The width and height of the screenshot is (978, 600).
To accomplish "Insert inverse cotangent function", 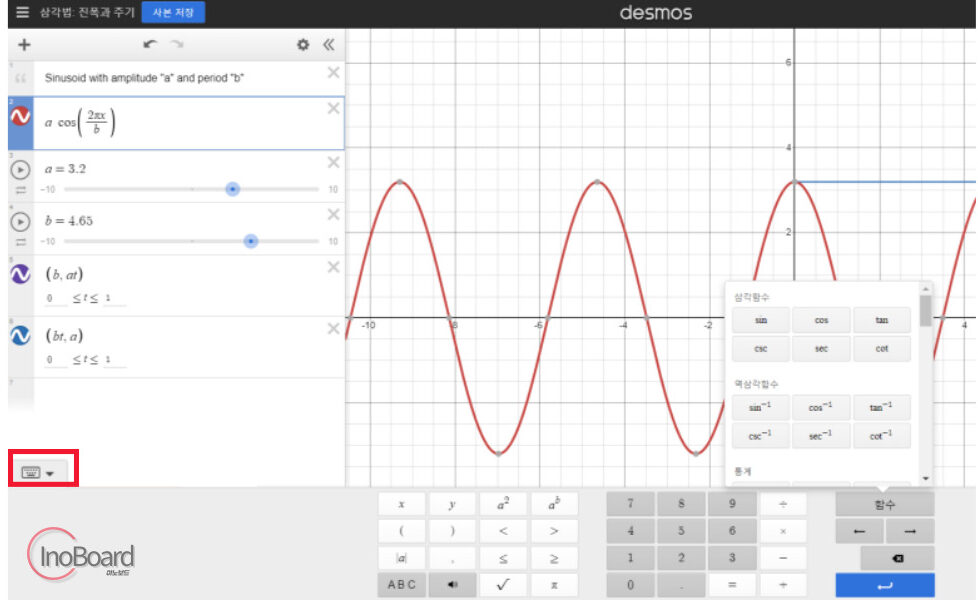I will coord(881,436).
